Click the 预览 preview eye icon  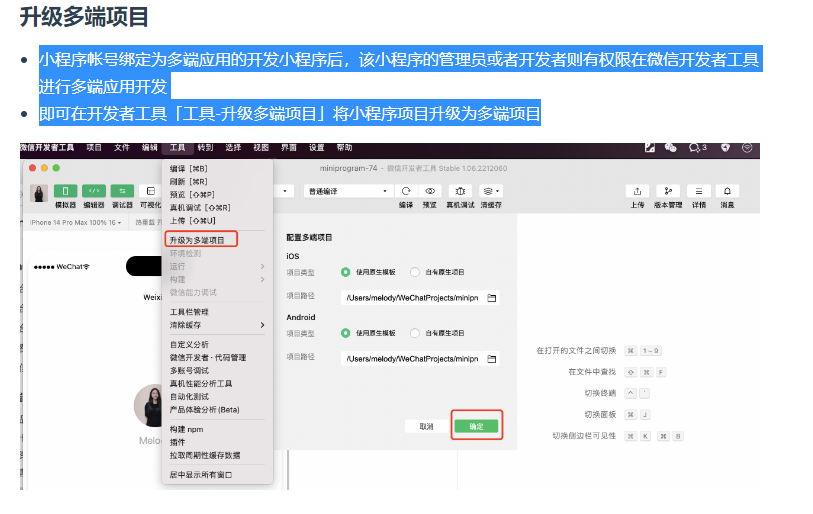click(430, 191)
